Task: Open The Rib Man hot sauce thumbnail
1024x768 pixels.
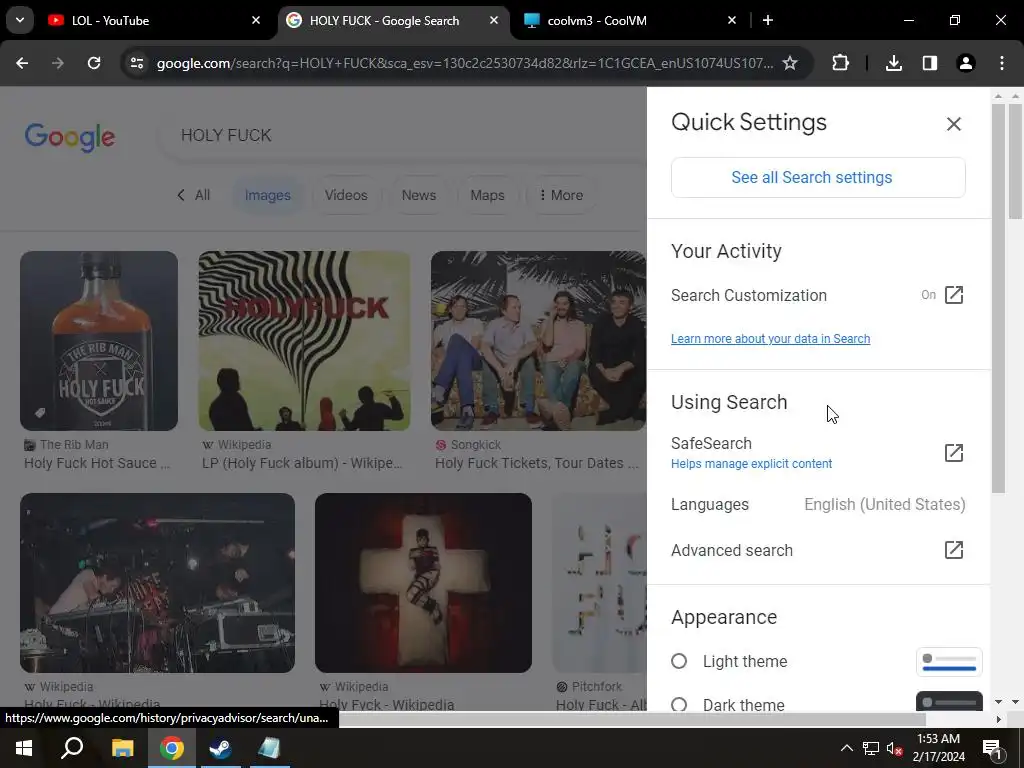Action: (x=99, y=341)
